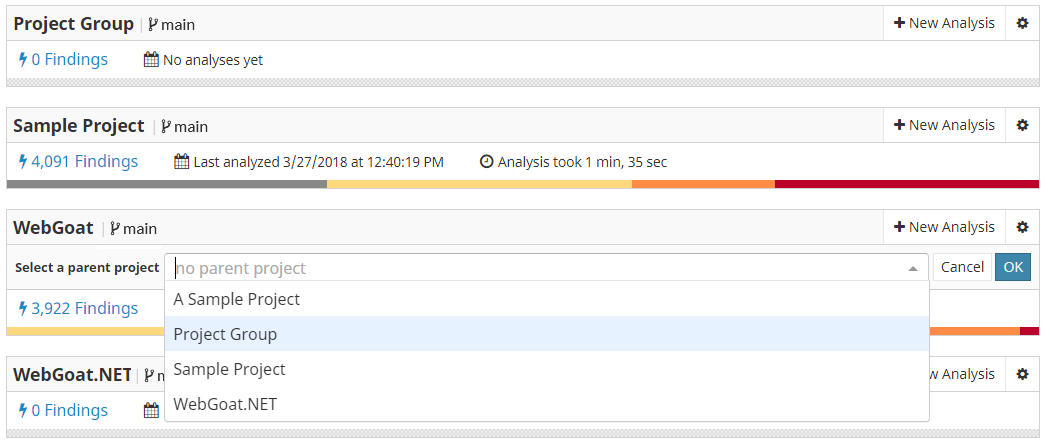The width and height of the screenshot is (1050, 447).
Task: Confirm parent selection with OK
Action: [1013, 267]
